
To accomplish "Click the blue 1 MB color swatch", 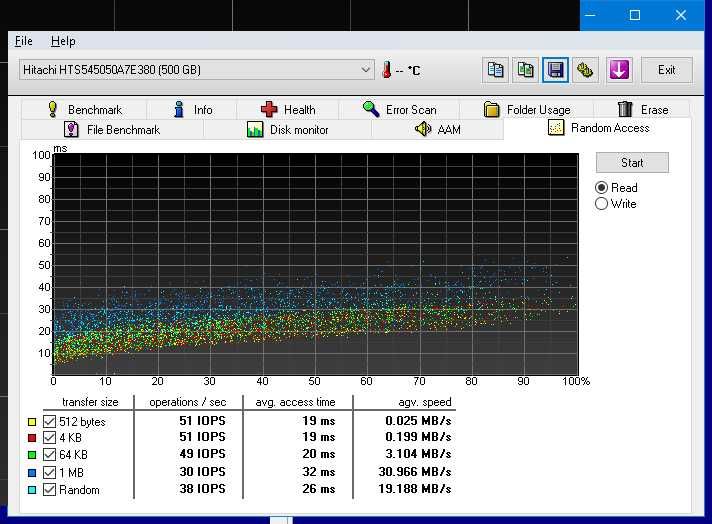I will [x=32, y=473].
